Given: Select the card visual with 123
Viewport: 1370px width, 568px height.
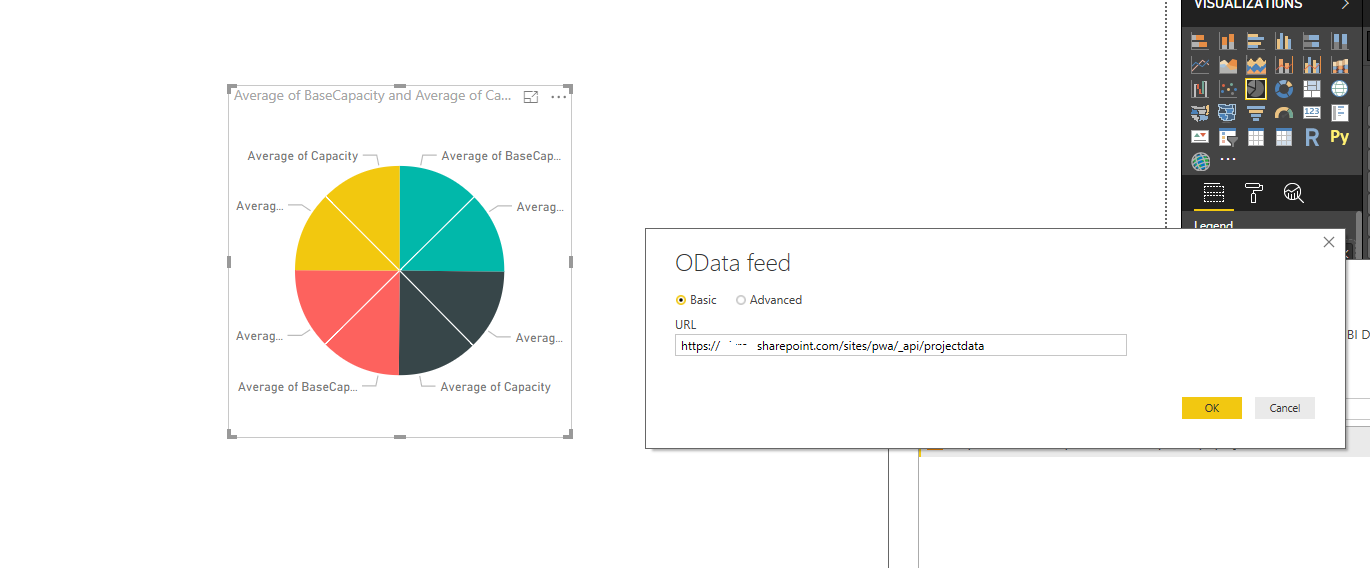Looking at the screenshot, I should coord(1312,113).
